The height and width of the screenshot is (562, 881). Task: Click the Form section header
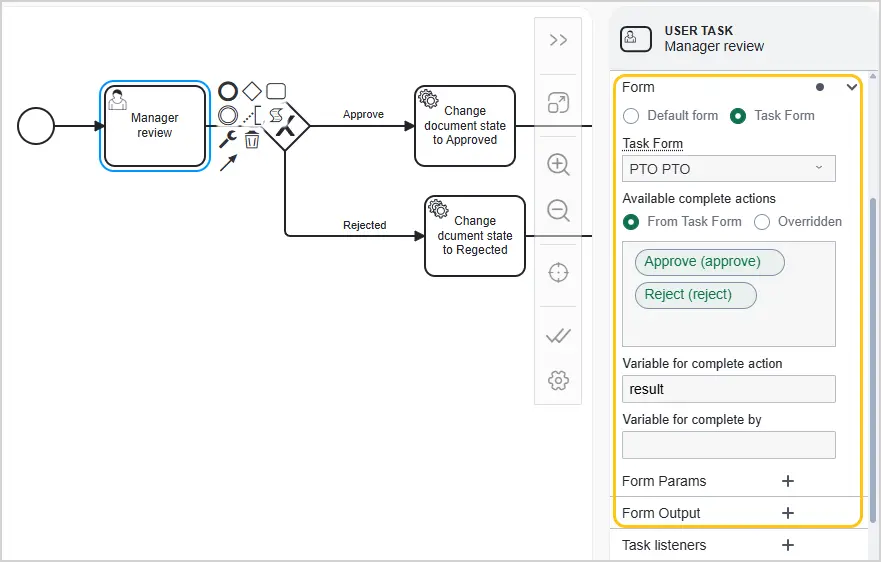(x=739, y=87)
